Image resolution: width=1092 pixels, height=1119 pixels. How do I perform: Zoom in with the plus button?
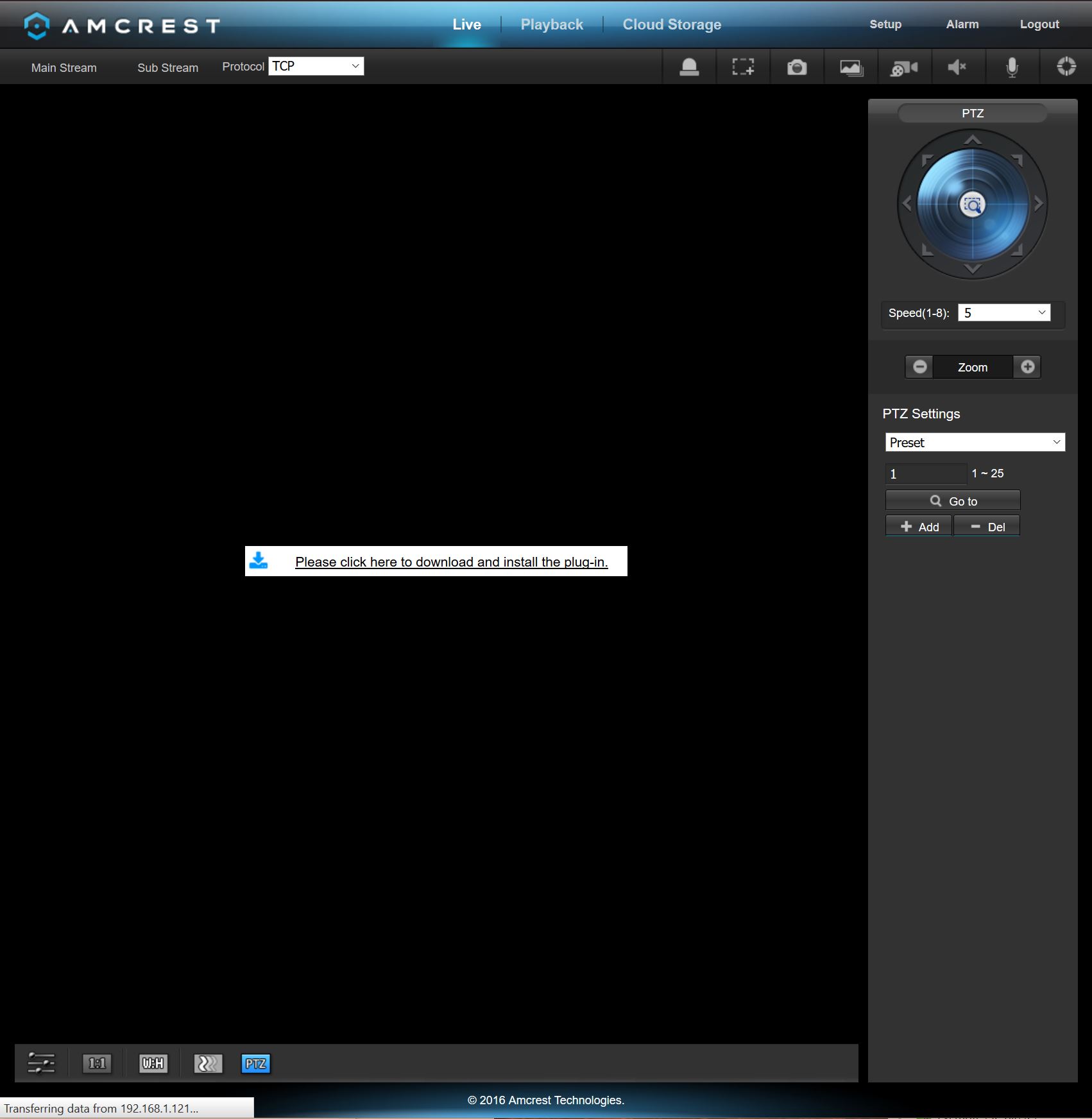pos(1027,366)
